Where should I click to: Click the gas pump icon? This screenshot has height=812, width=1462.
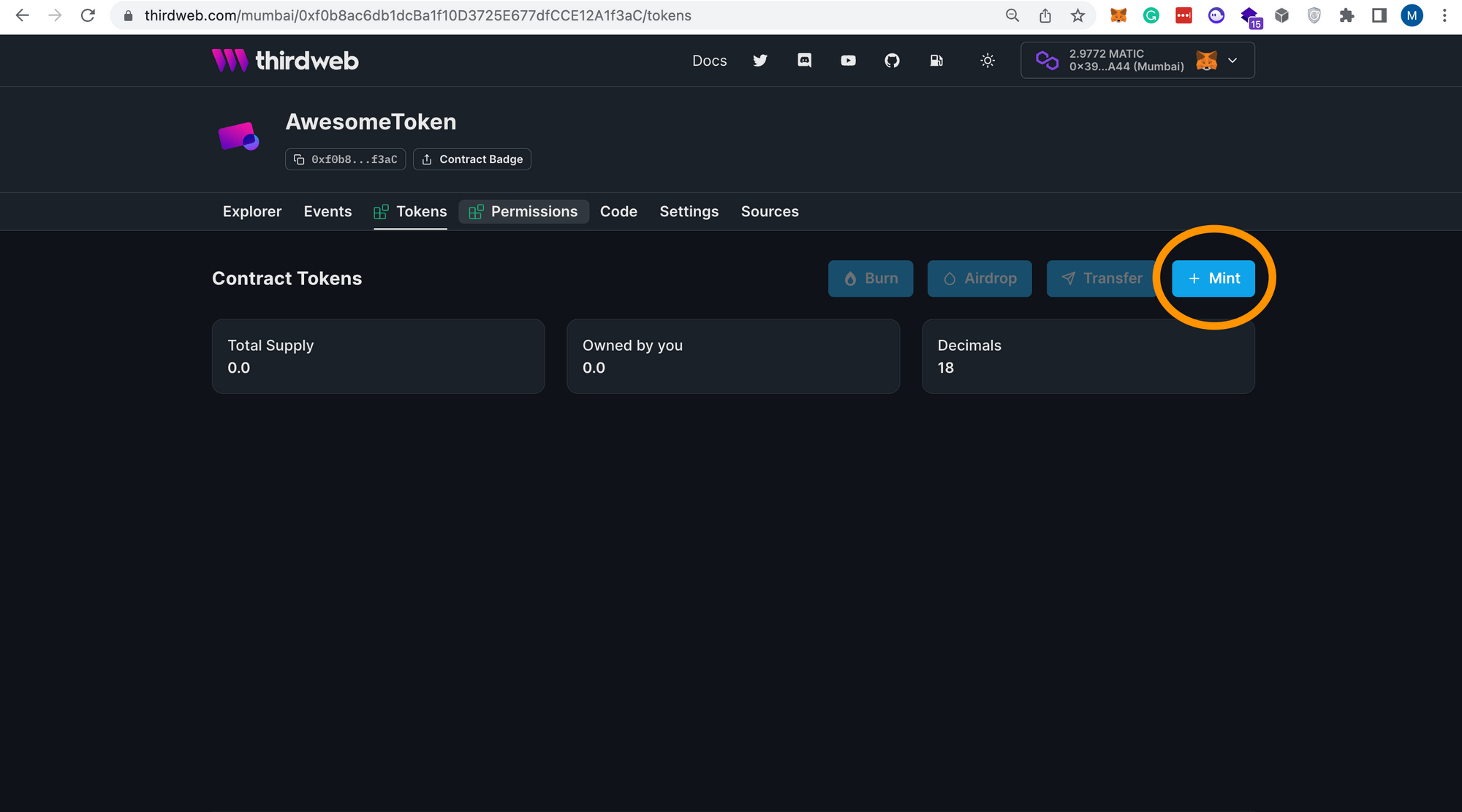click(x=936, y=61)
